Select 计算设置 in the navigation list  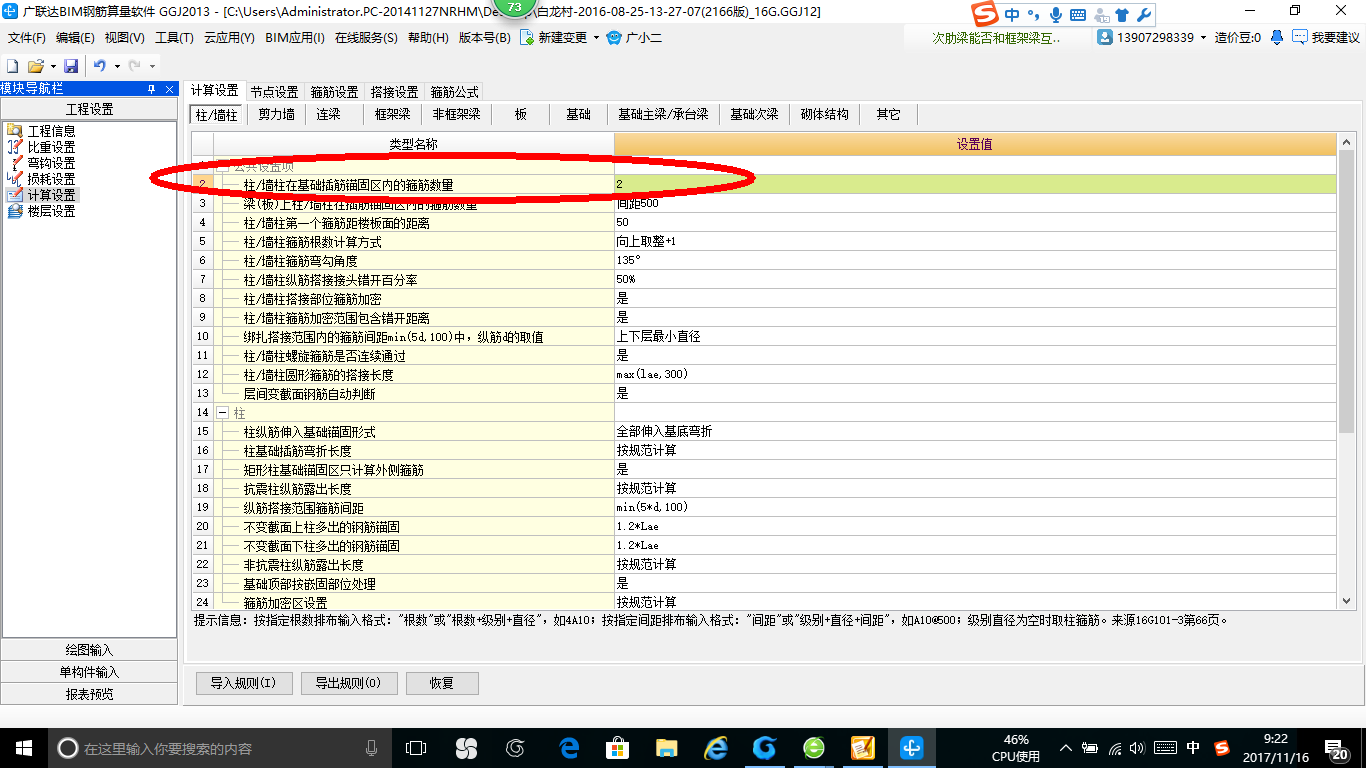tap(51, 195)
